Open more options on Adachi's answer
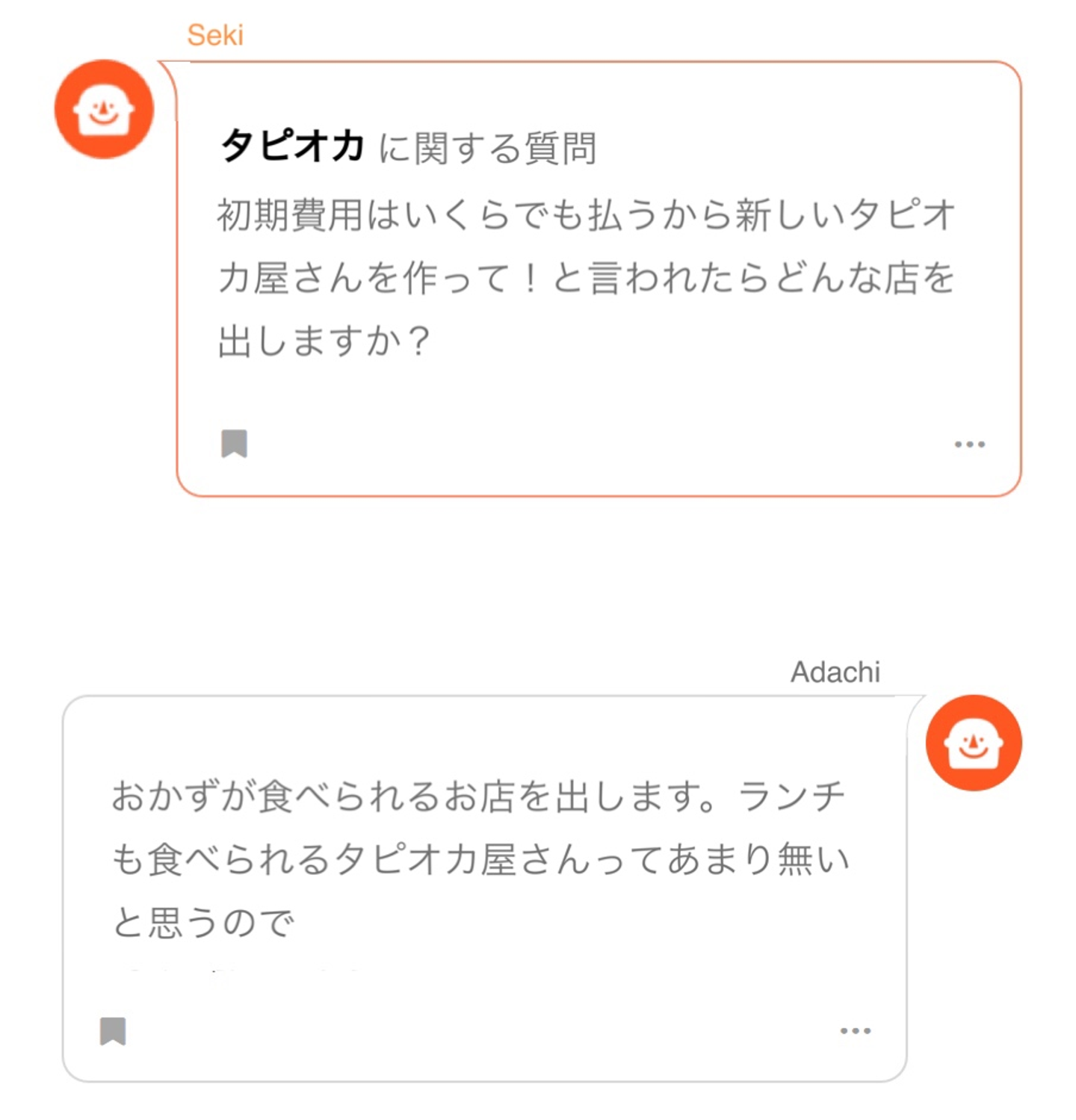The height and width of the screenshot is (1120, 1076). [855, 1031]
